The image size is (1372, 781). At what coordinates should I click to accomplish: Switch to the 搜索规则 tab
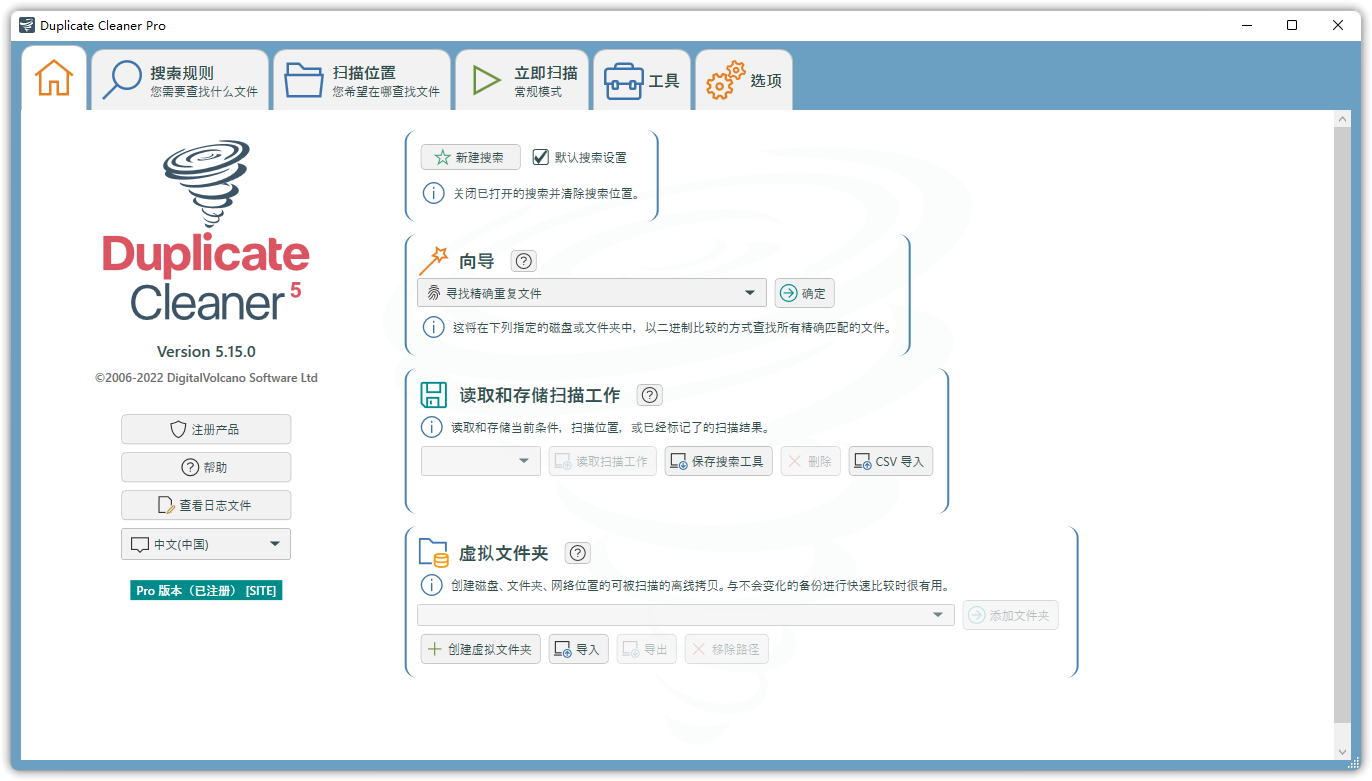tap(180, 81)
